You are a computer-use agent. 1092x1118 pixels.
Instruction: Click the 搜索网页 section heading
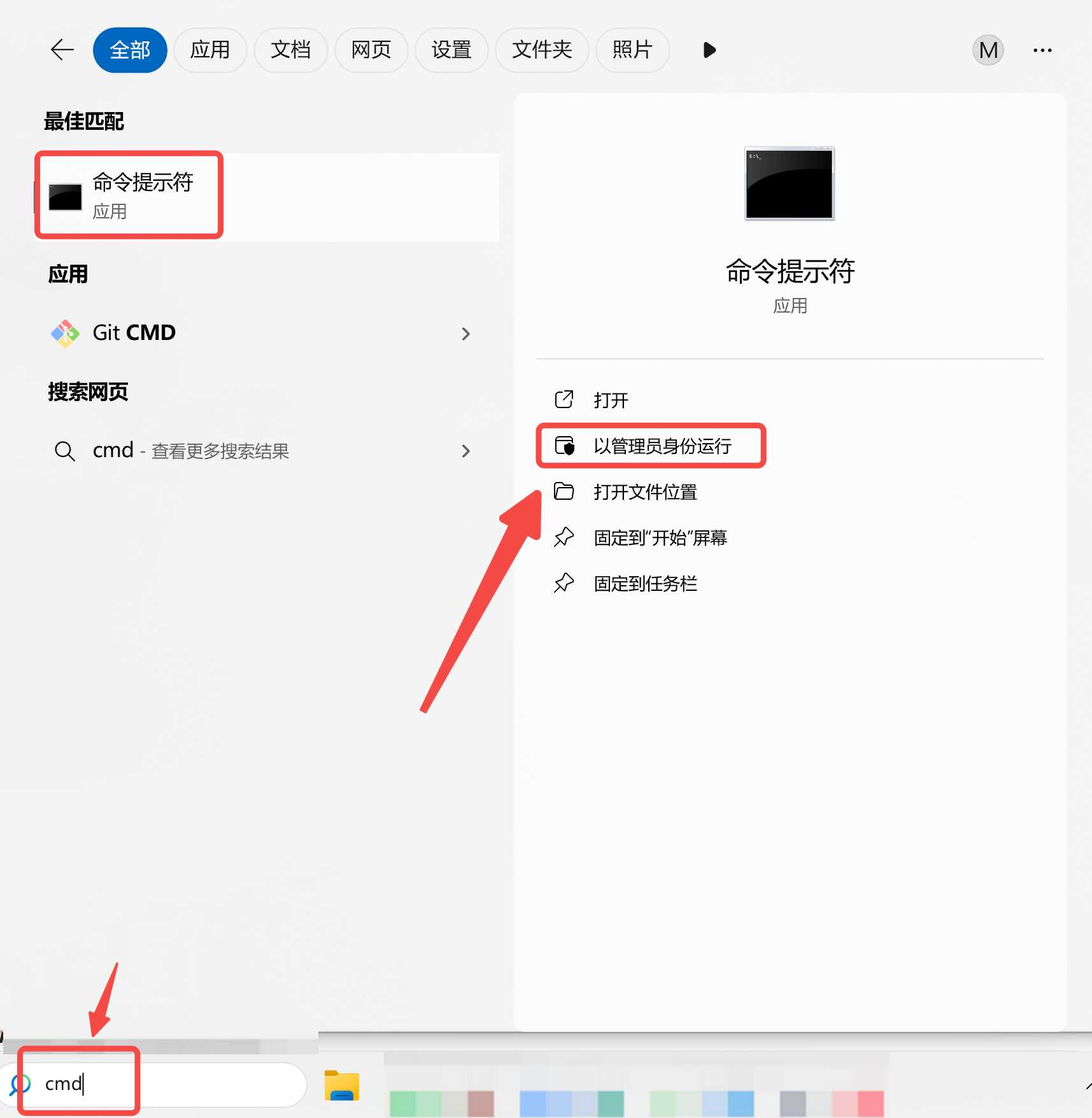coord(88,392)
